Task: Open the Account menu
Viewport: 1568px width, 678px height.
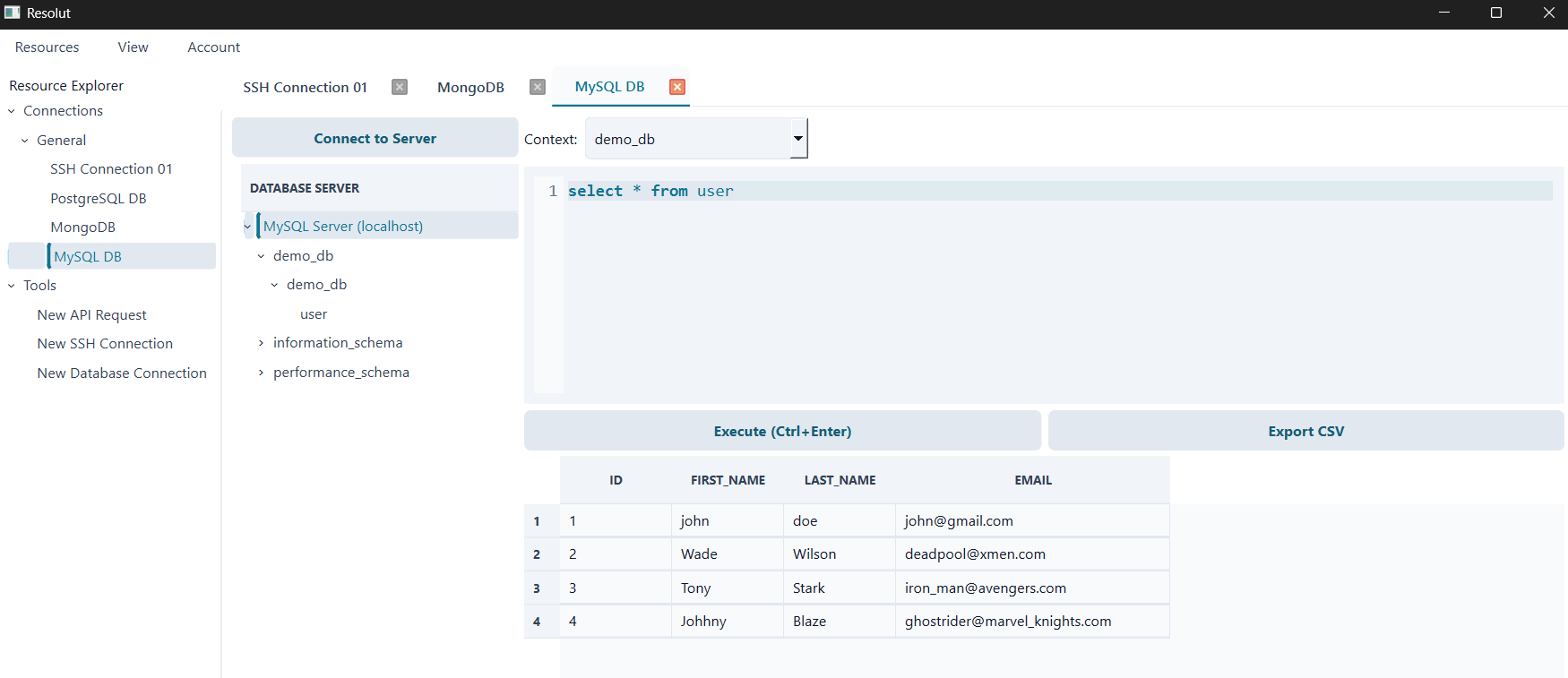Action: [213, 47]
